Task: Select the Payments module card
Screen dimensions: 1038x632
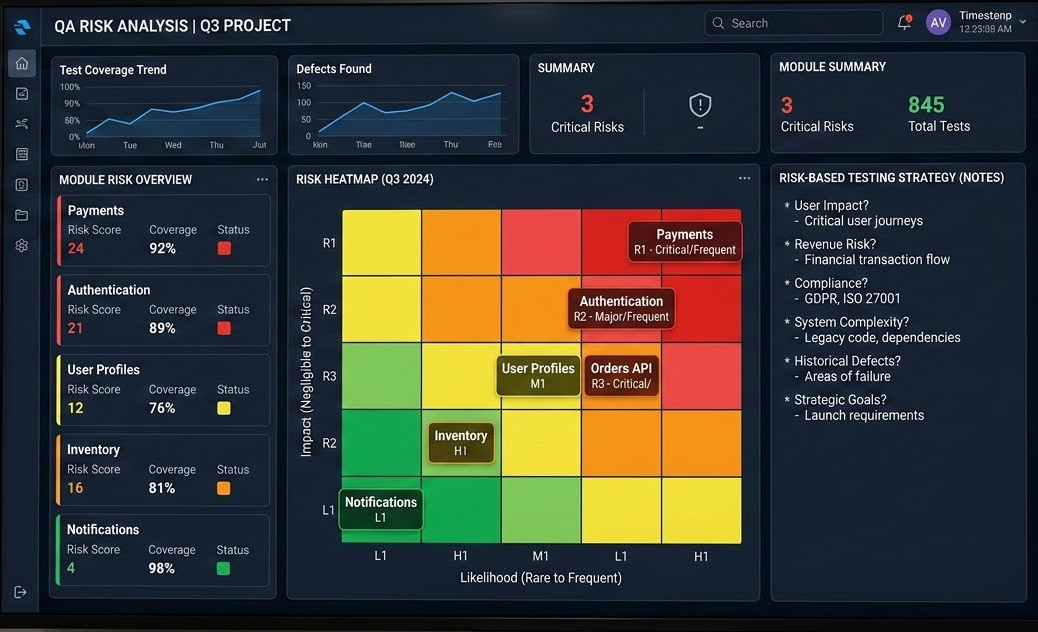Action: (x=162, y=230)
